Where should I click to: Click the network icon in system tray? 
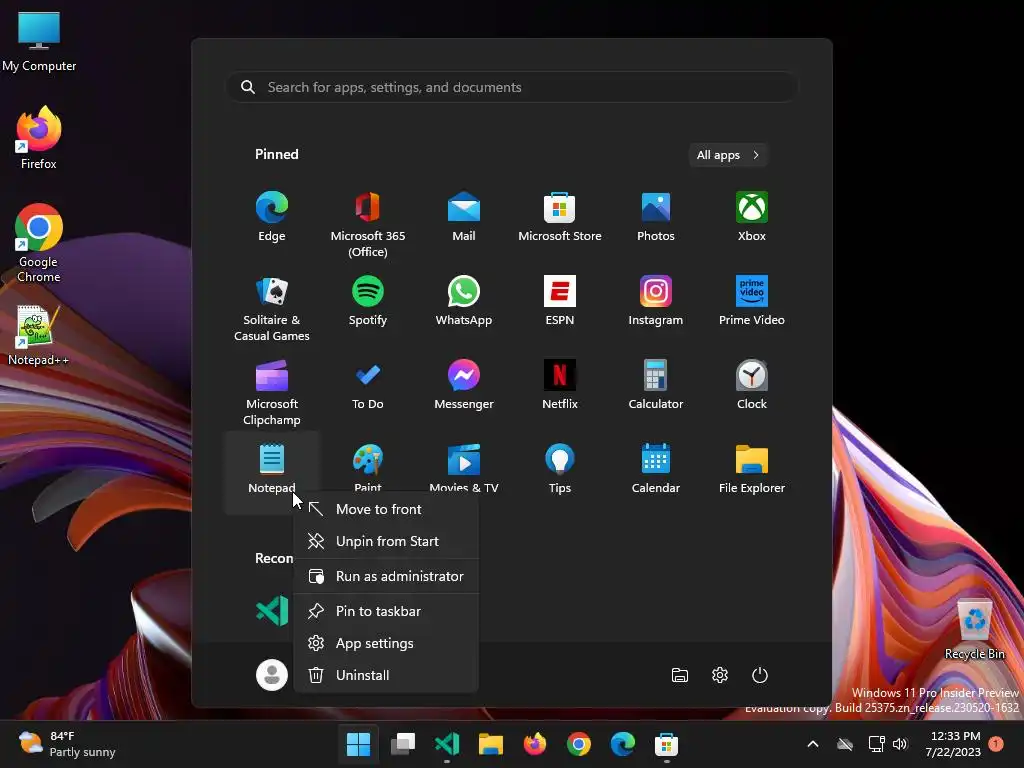pyautogui.click(x=876, y=744)
